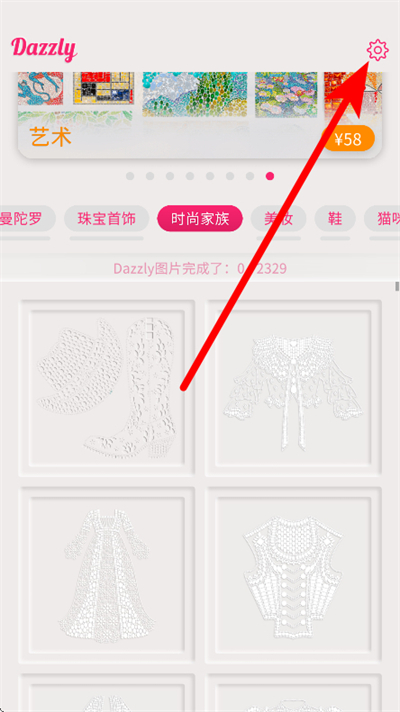Screen dimensions: 400x712
Task: Buy the art pack for ¥58
Action: click(x=349, y=138)
